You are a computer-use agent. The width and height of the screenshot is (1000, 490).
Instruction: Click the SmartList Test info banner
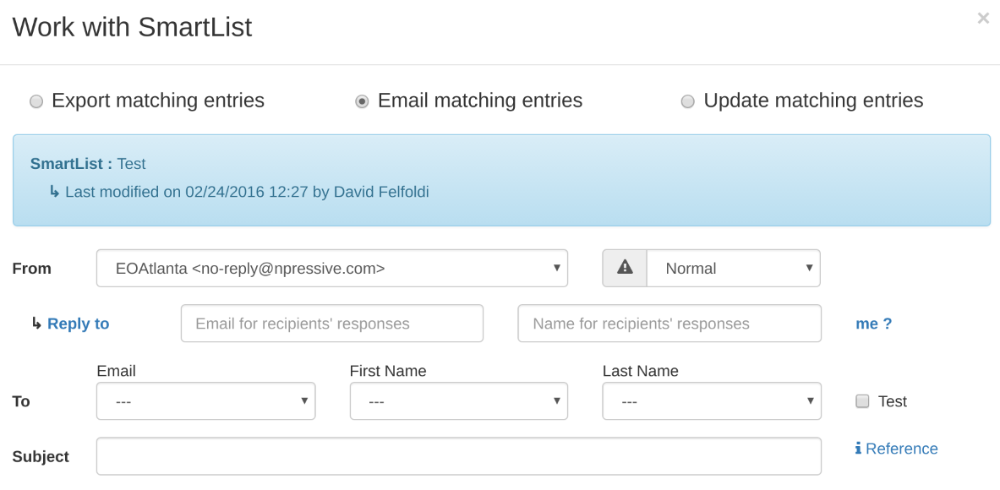tap(502, 180)
